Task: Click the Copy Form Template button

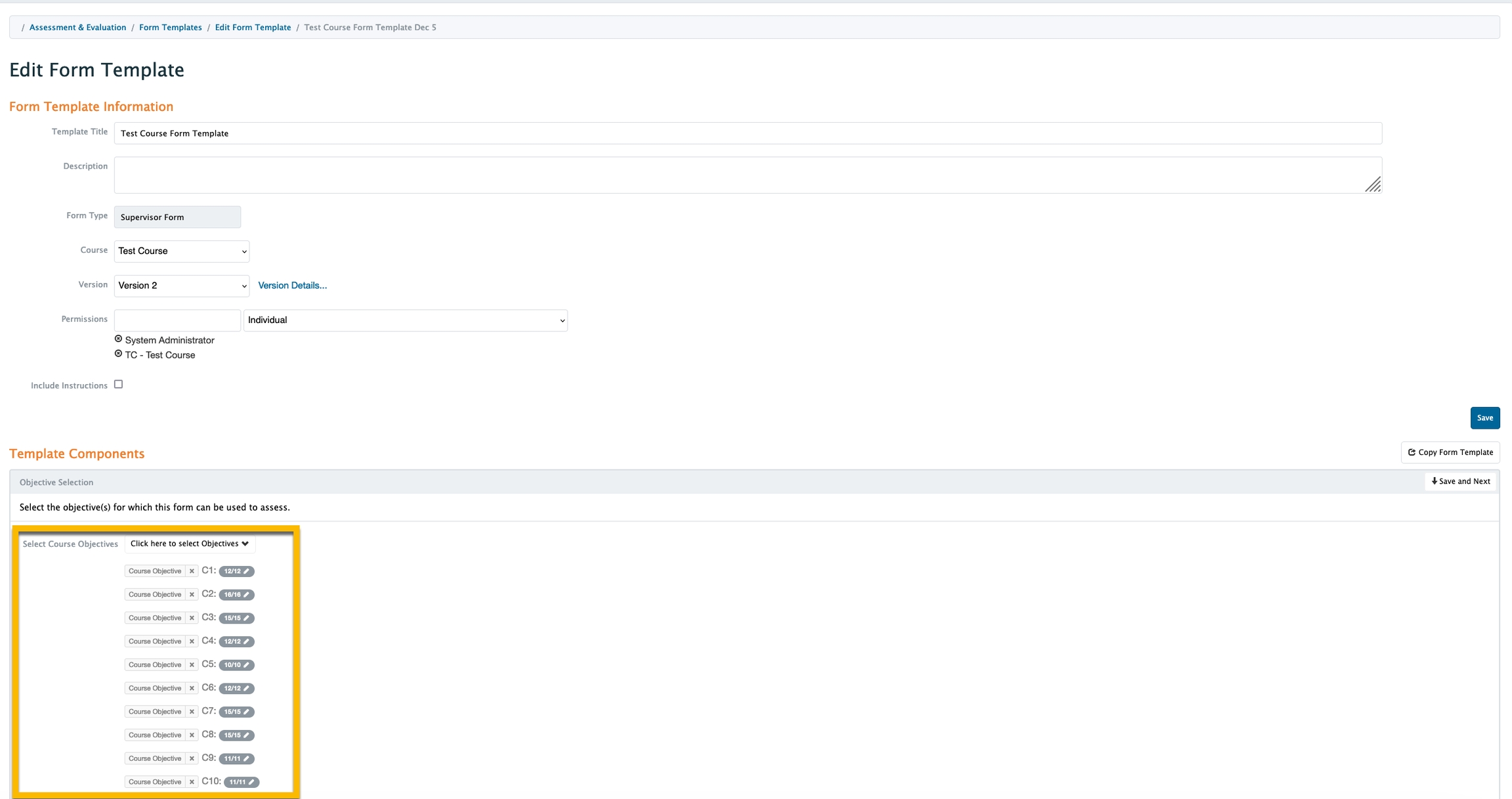Action: (x=1450, y=452)
